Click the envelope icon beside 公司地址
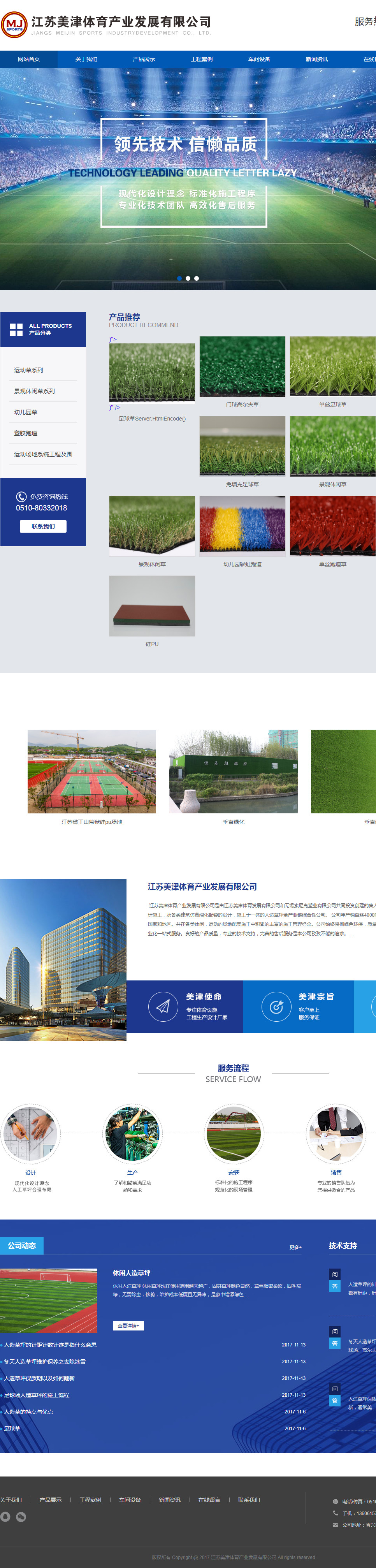This screenshot has height=1568, width=376. tap(335, 1525)
